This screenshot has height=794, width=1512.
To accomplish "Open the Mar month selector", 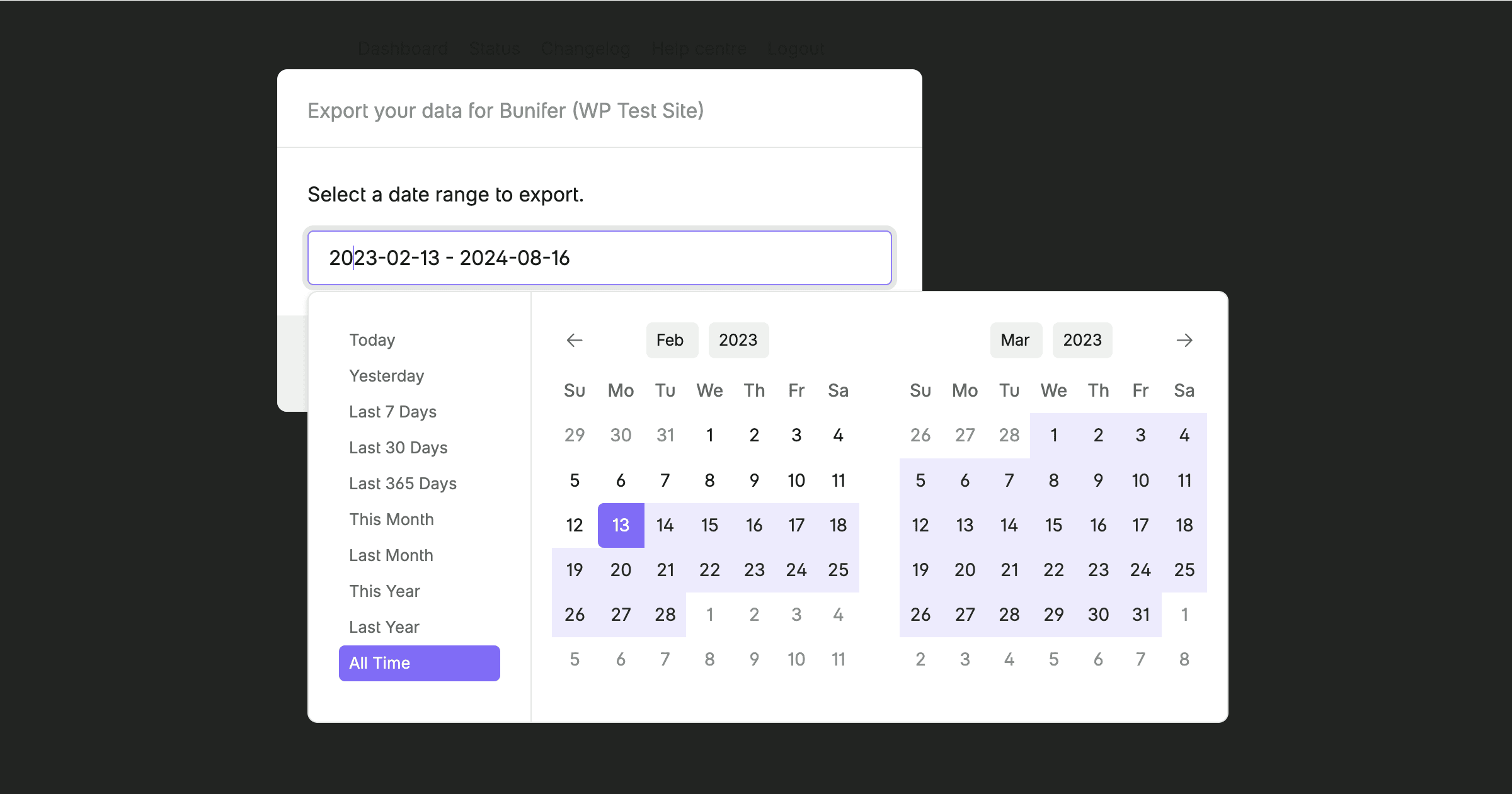I will (1016, 340).
